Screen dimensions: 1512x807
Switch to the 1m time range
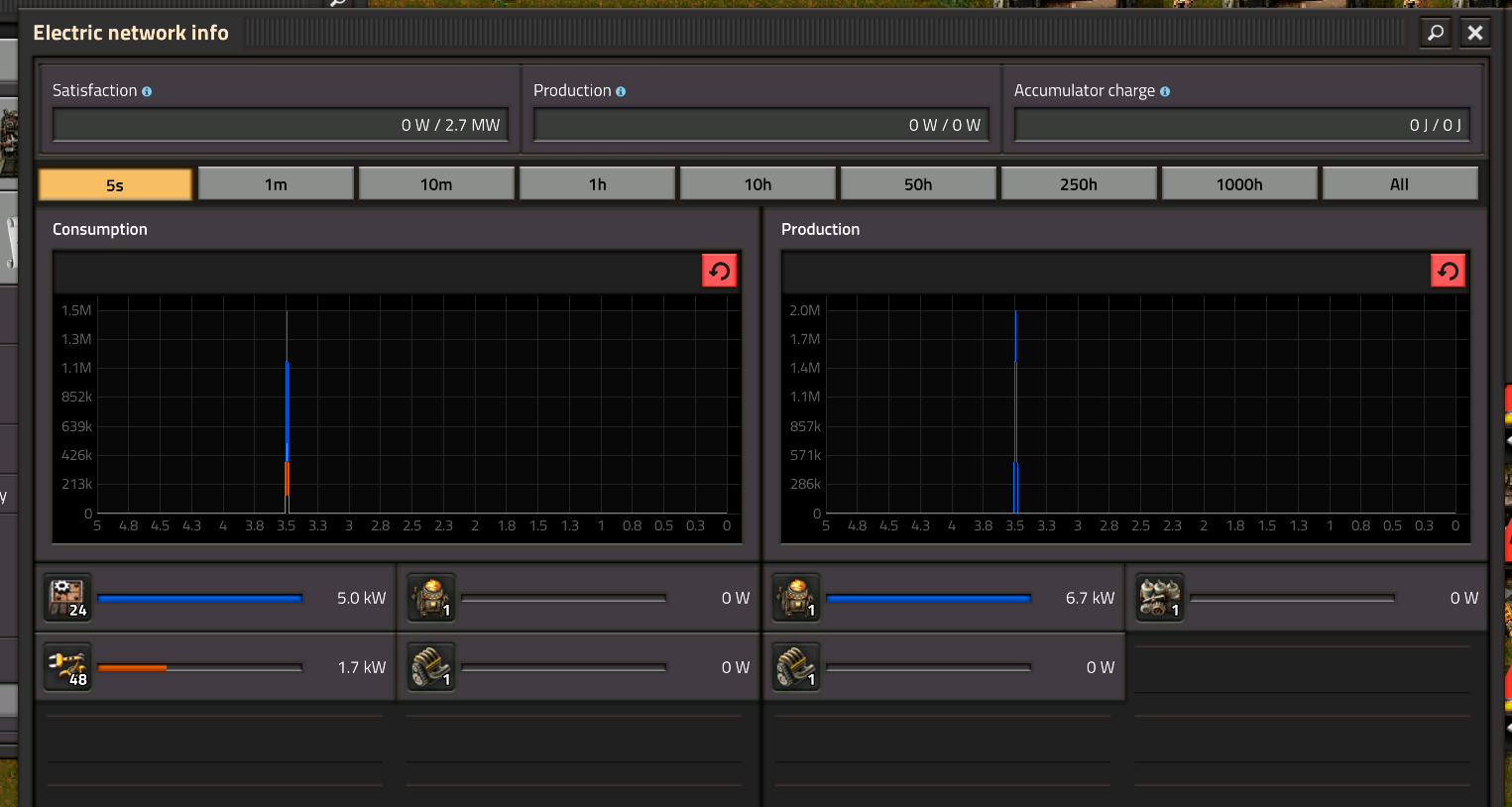pyautogui.click(x=276, y=184)
